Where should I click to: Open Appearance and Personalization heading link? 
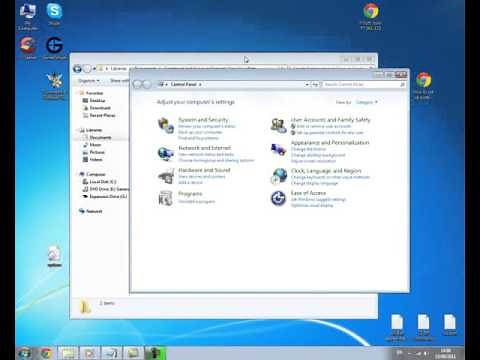[x=330, y=143]
